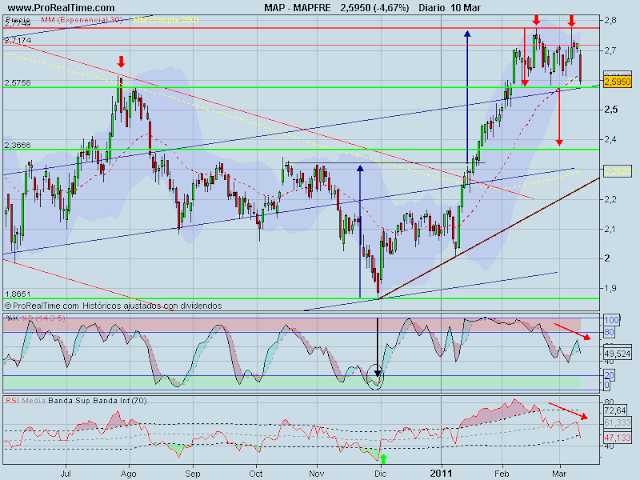This screenshot has height=480, width=640.
Task: Click the '%K %D (14 3 5)' stochastic label
Action: [x=35, y=318]
